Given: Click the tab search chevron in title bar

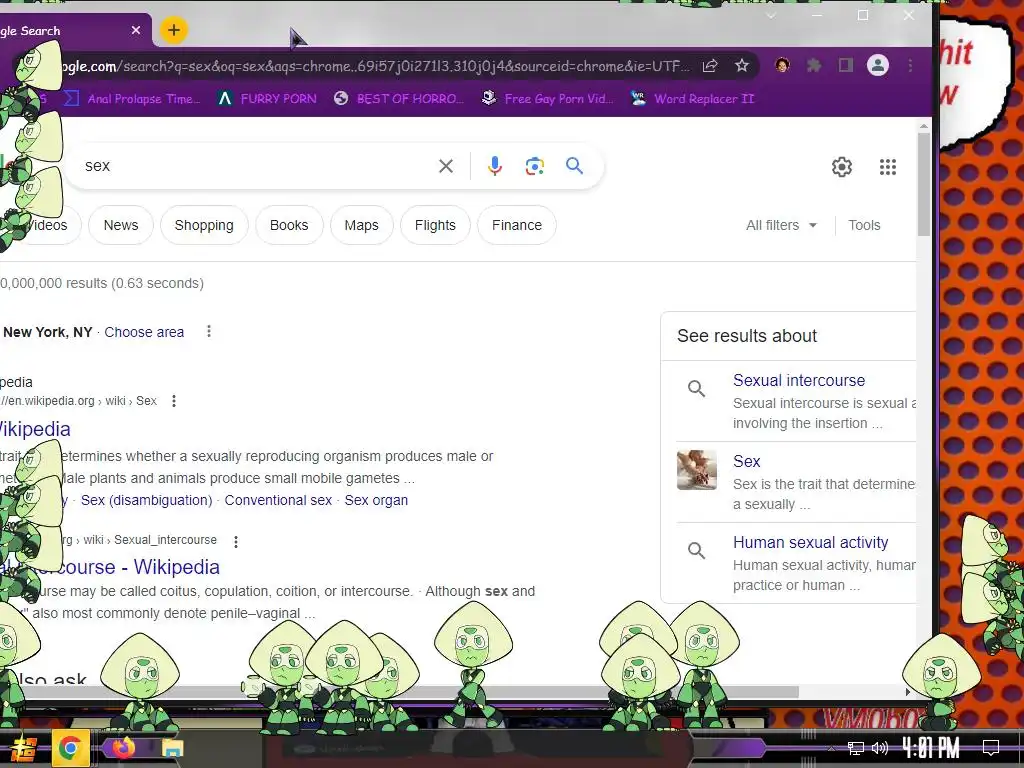Looking at the screenshot, I should pyautogui.click(x=771, y=15).
